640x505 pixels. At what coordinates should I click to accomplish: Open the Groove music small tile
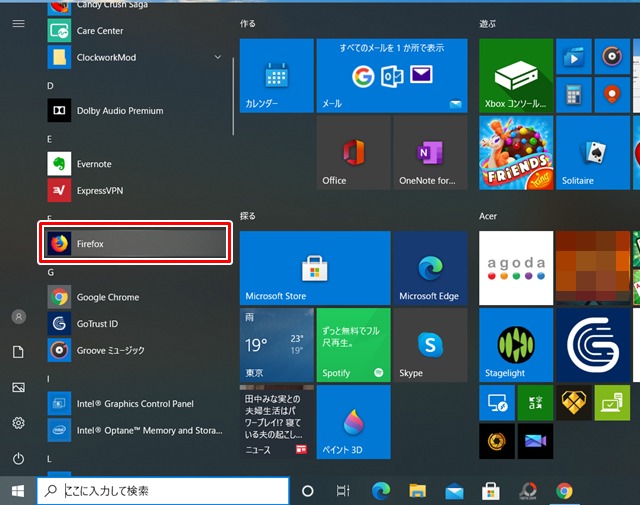click(612, 56)
